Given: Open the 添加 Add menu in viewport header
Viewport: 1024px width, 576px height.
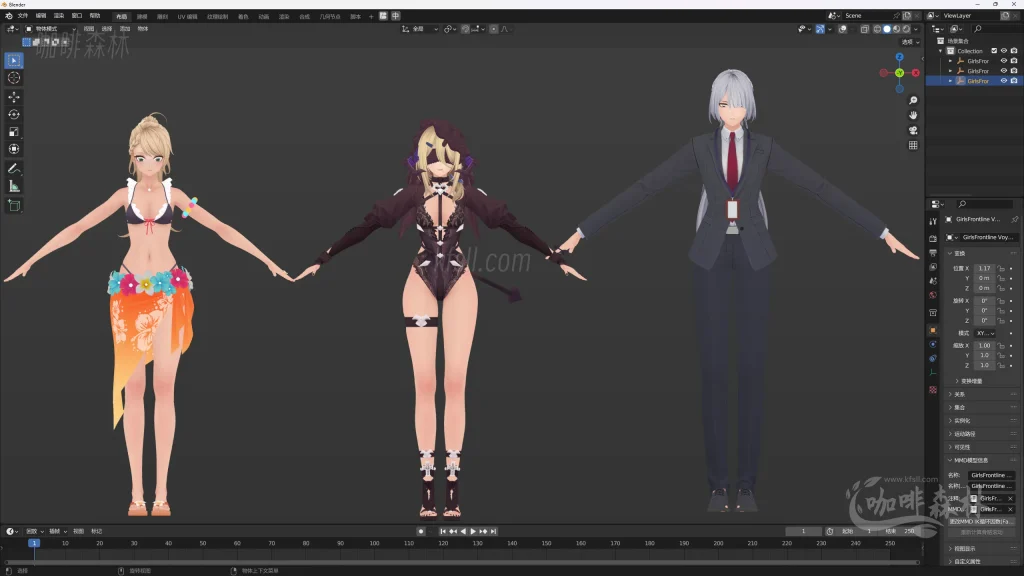Looking at the screenshot, I should click(x=125, y=29).
